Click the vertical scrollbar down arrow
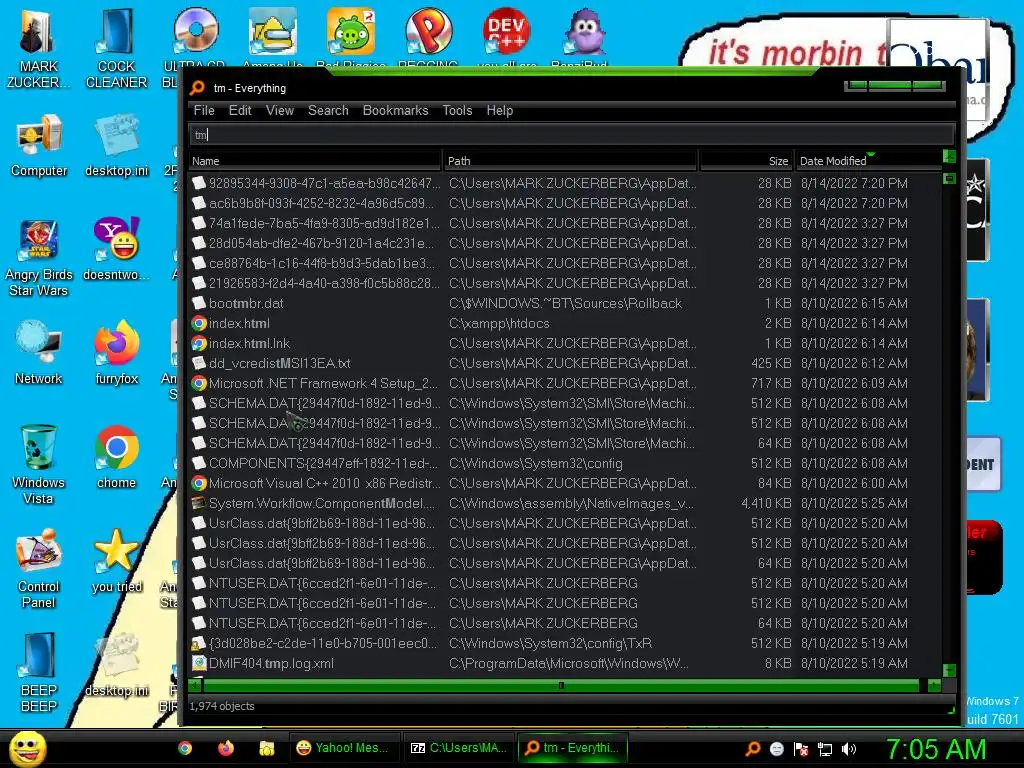The height and width of the screenshot is (768, 1024). pyautogui.click(x=950, y=670)
